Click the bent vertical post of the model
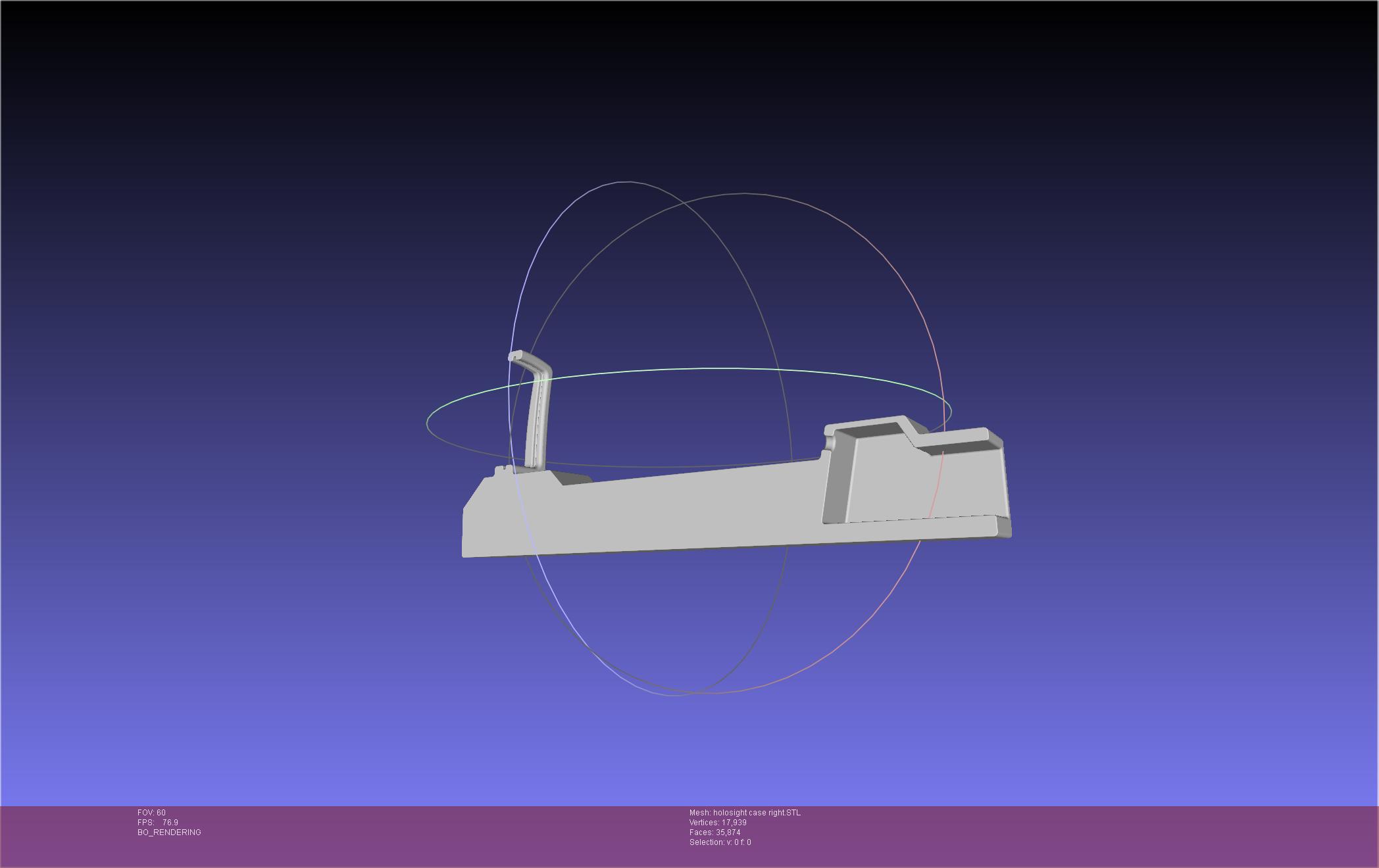The height and width of the screenshot is (868, 1379). pos(538,421)
